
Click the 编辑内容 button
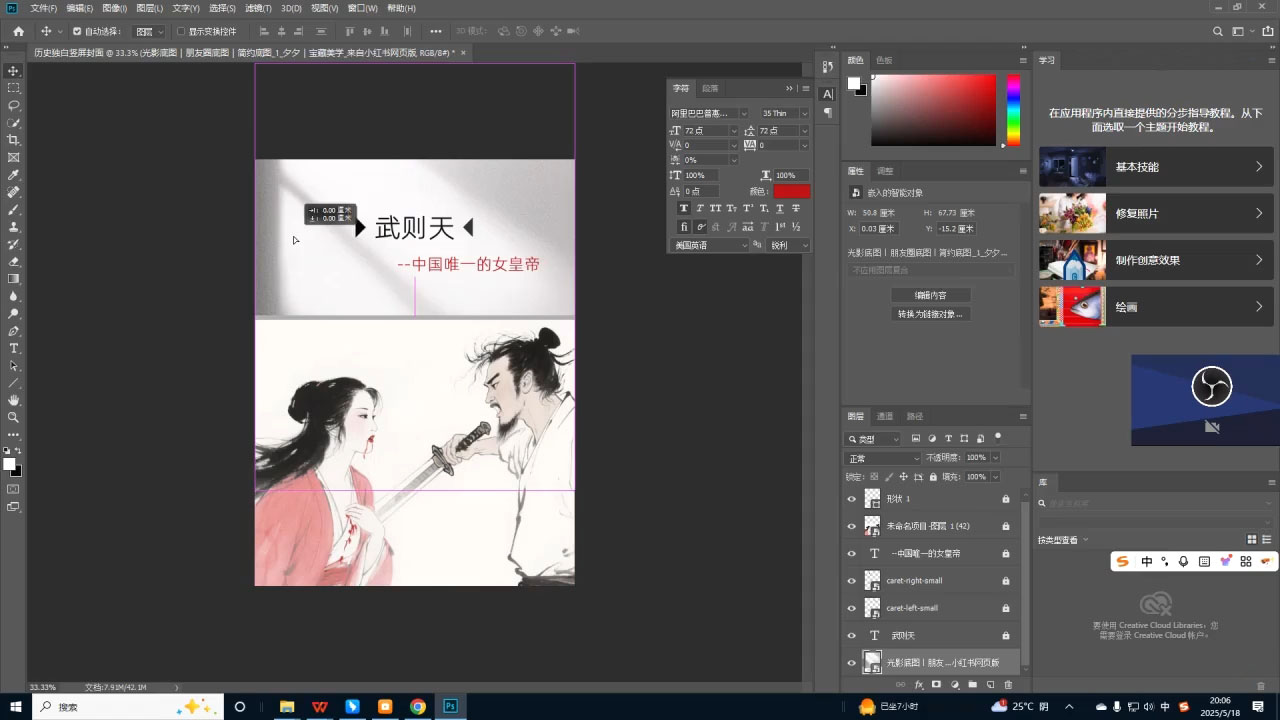(930, 296)
